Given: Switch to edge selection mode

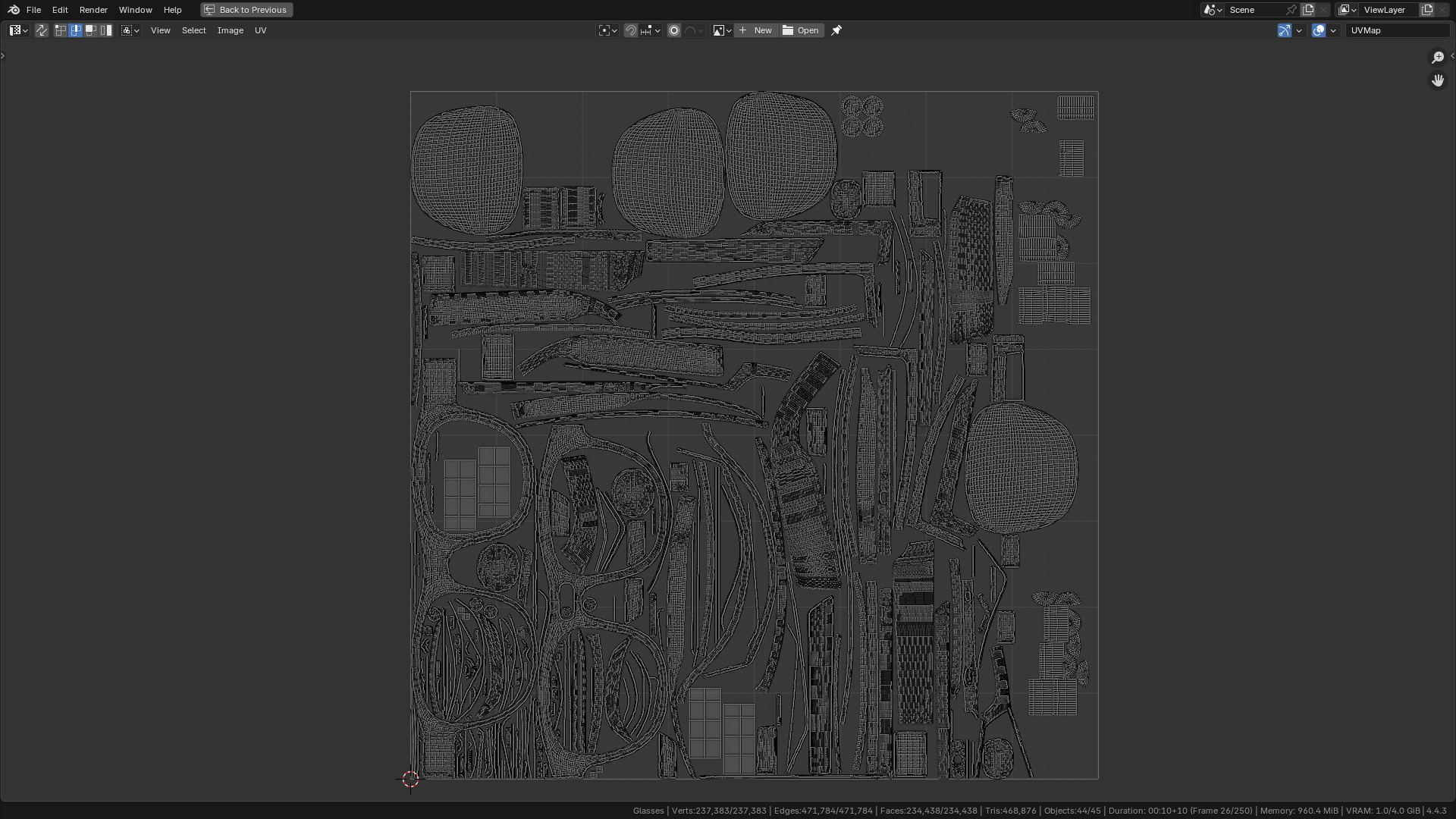Looking at the screenshot, I should point(76,30).
